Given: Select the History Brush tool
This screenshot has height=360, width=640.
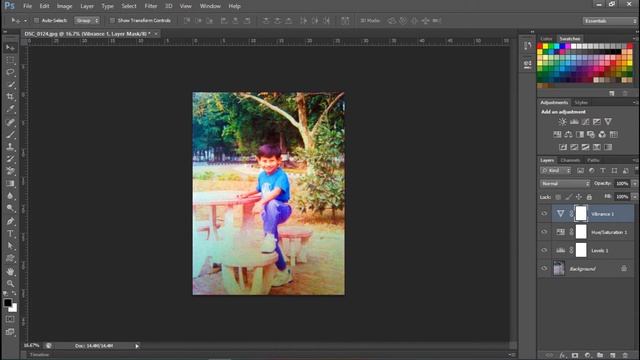Looking at the screenshot, I should point(10,159).
